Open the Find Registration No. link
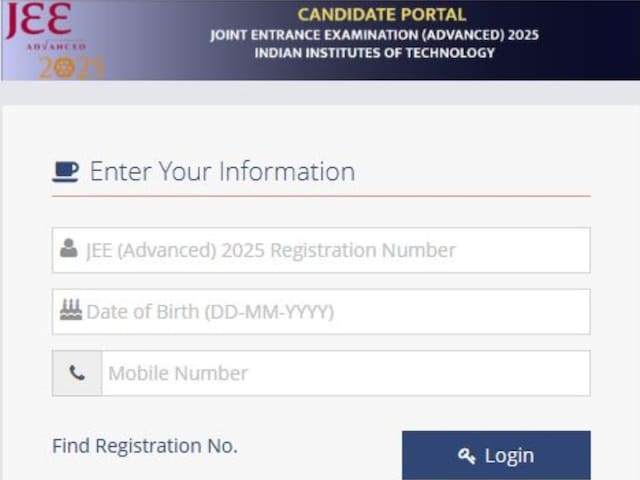This screenshot has height=480, width=640. (145, 446)
